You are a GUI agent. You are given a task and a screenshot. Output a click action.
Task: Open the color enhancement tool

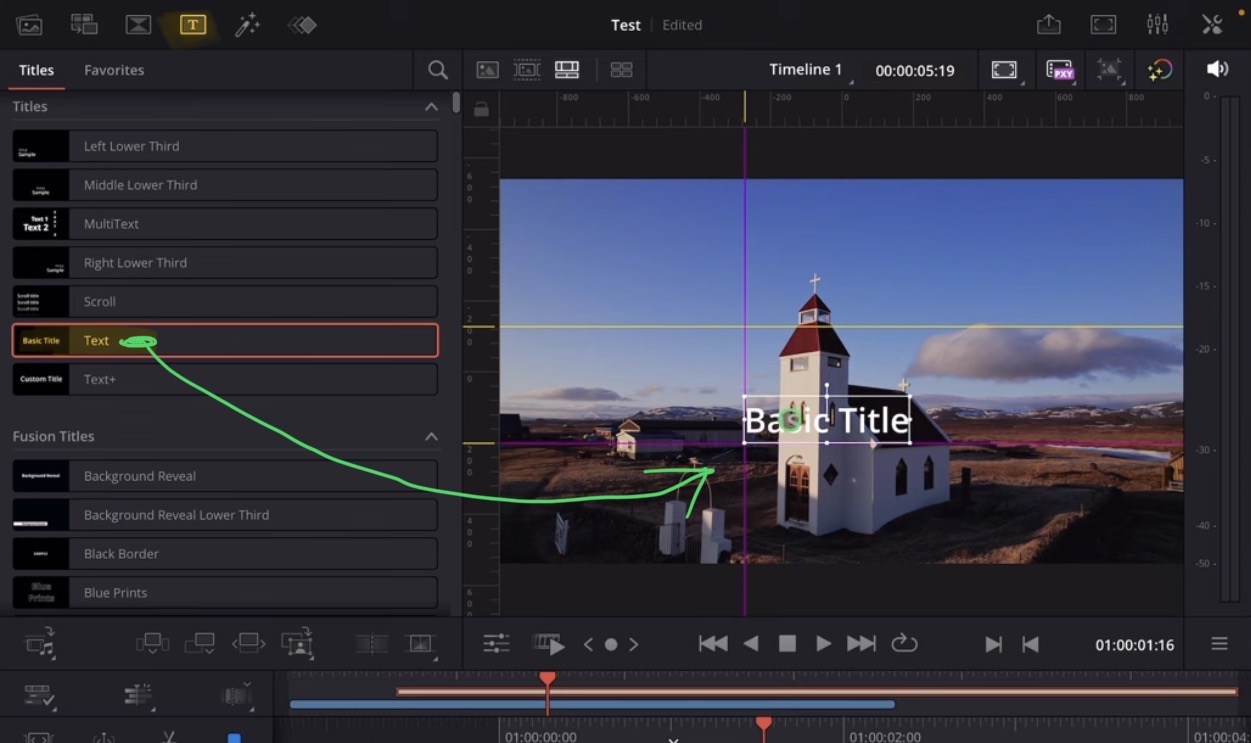(1160, 70)
